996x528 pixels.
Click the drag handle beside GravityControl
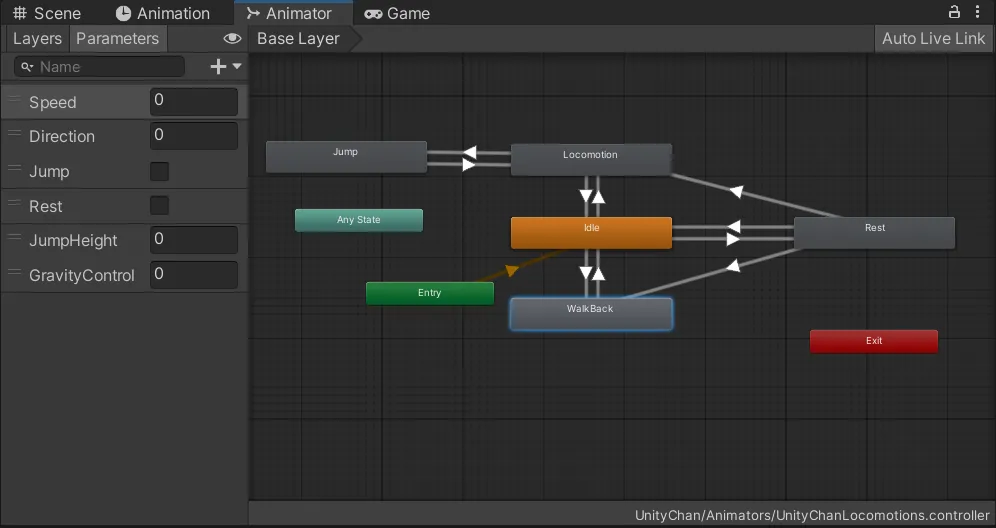click(x=14, y=272)
